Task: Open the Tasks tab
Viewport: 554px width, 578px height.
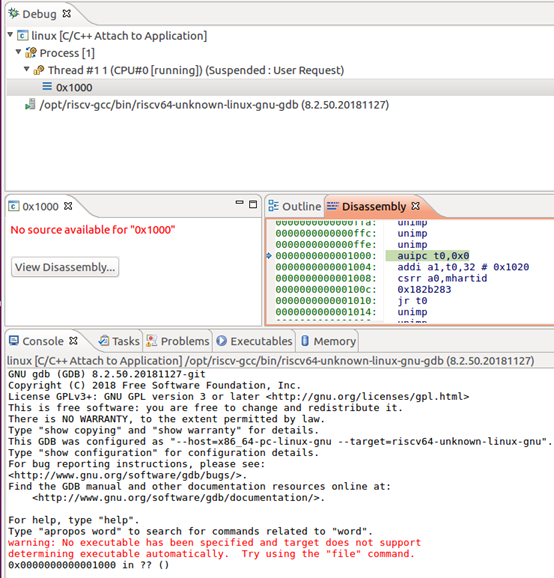Action: pos(119,341)
